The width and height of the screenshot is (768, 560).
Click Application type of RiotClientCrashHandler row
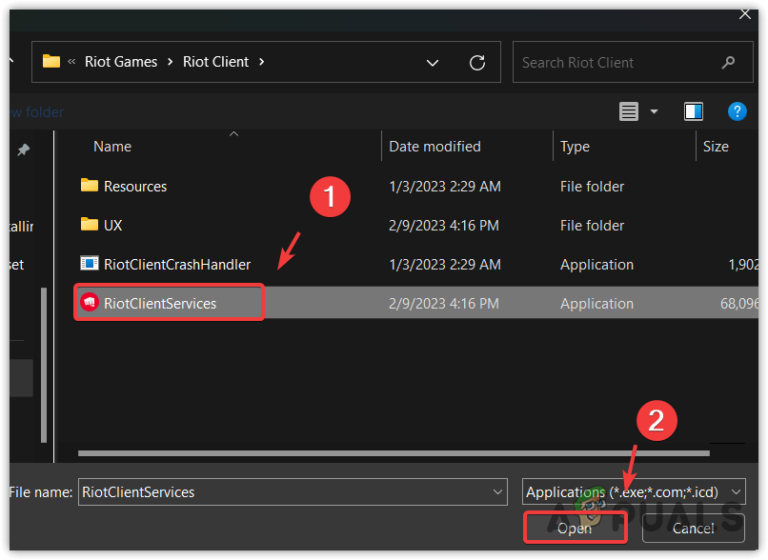(597, 265)
